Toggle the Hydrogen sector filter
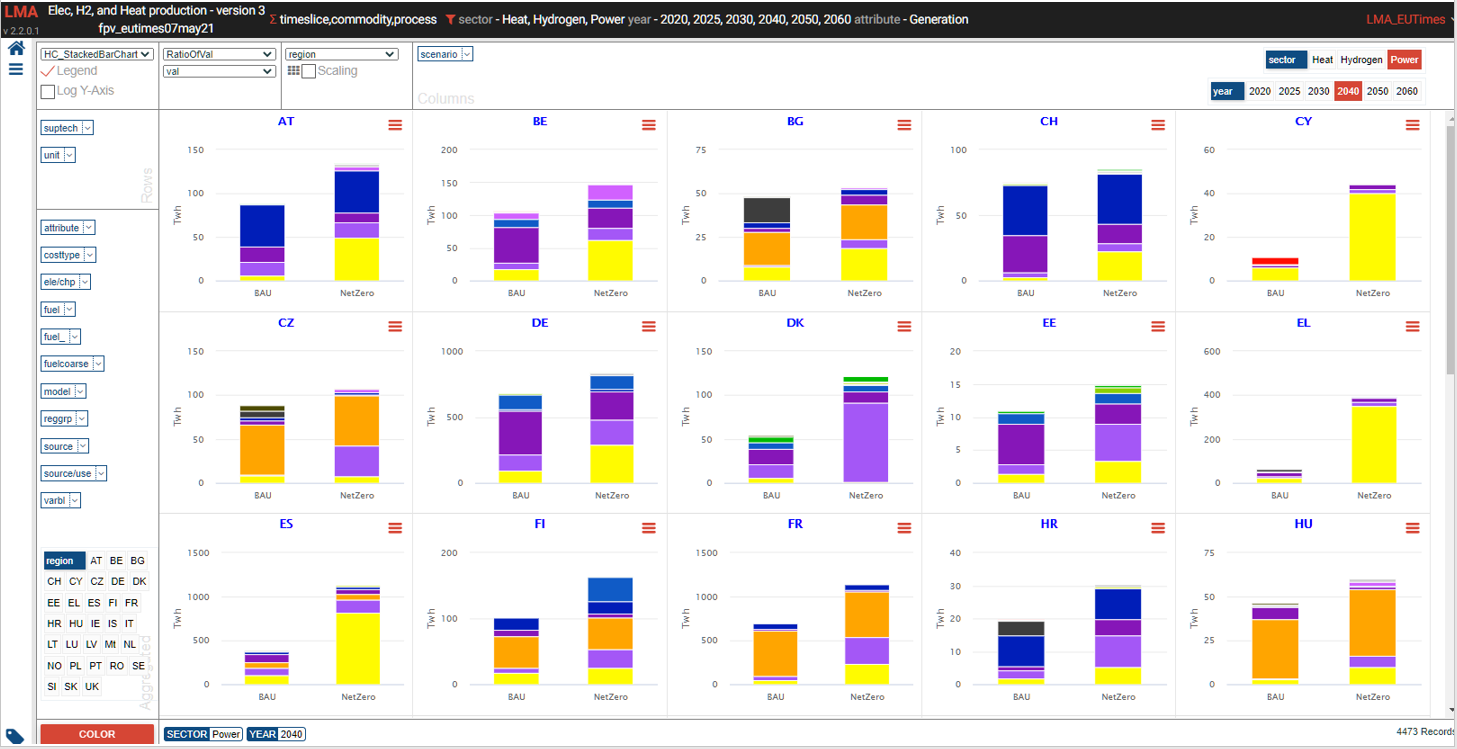 coord(1361,60)
